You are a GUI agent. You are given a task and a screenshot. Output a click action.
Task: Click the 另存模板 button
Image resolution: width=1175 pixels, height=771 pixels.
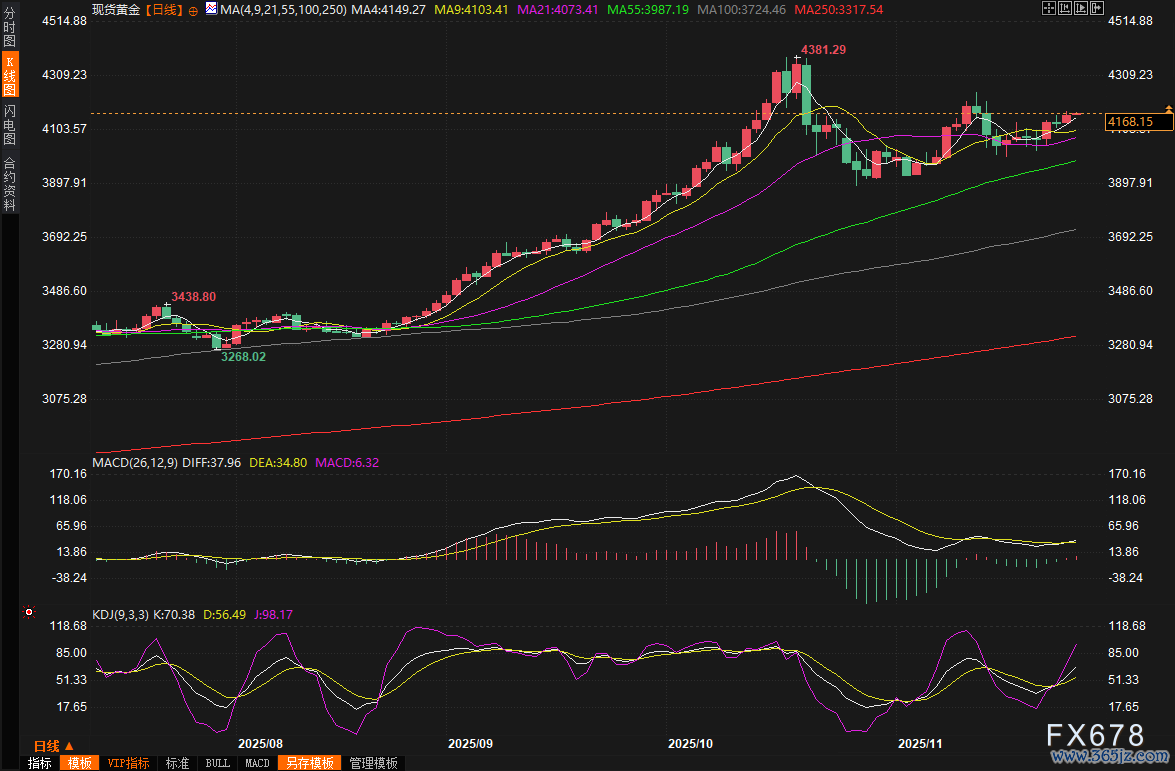[x=309, y=763]
